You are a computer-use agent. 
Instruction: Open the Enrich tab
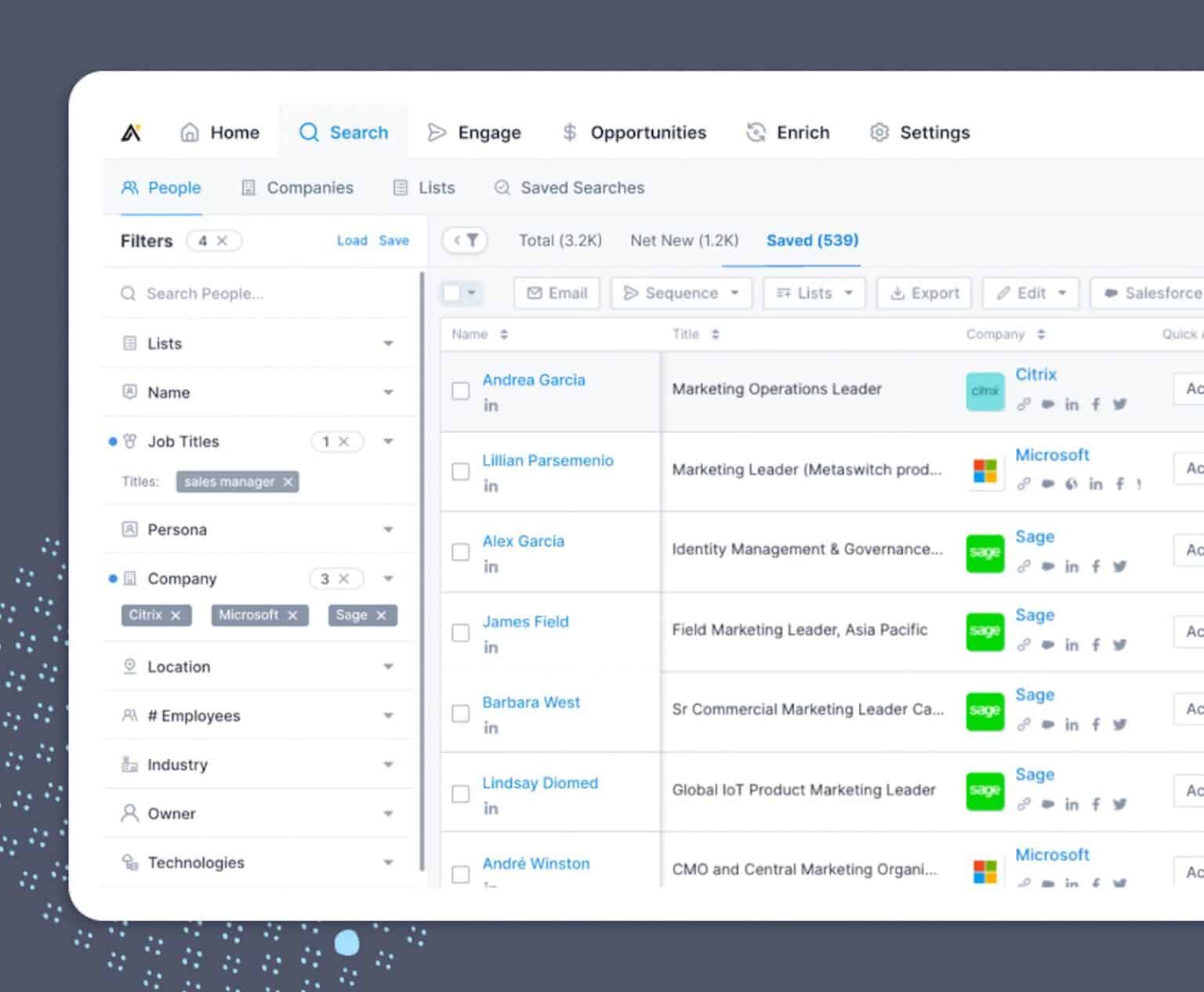[x=789, y=133]
